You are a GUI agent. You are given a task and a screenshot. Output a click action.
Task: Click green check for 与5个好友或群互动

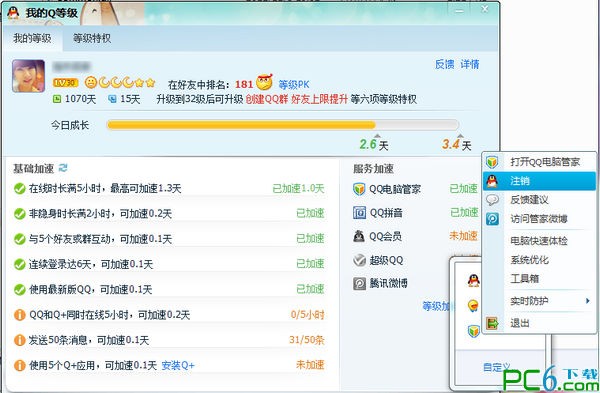[x=20, y=239]
